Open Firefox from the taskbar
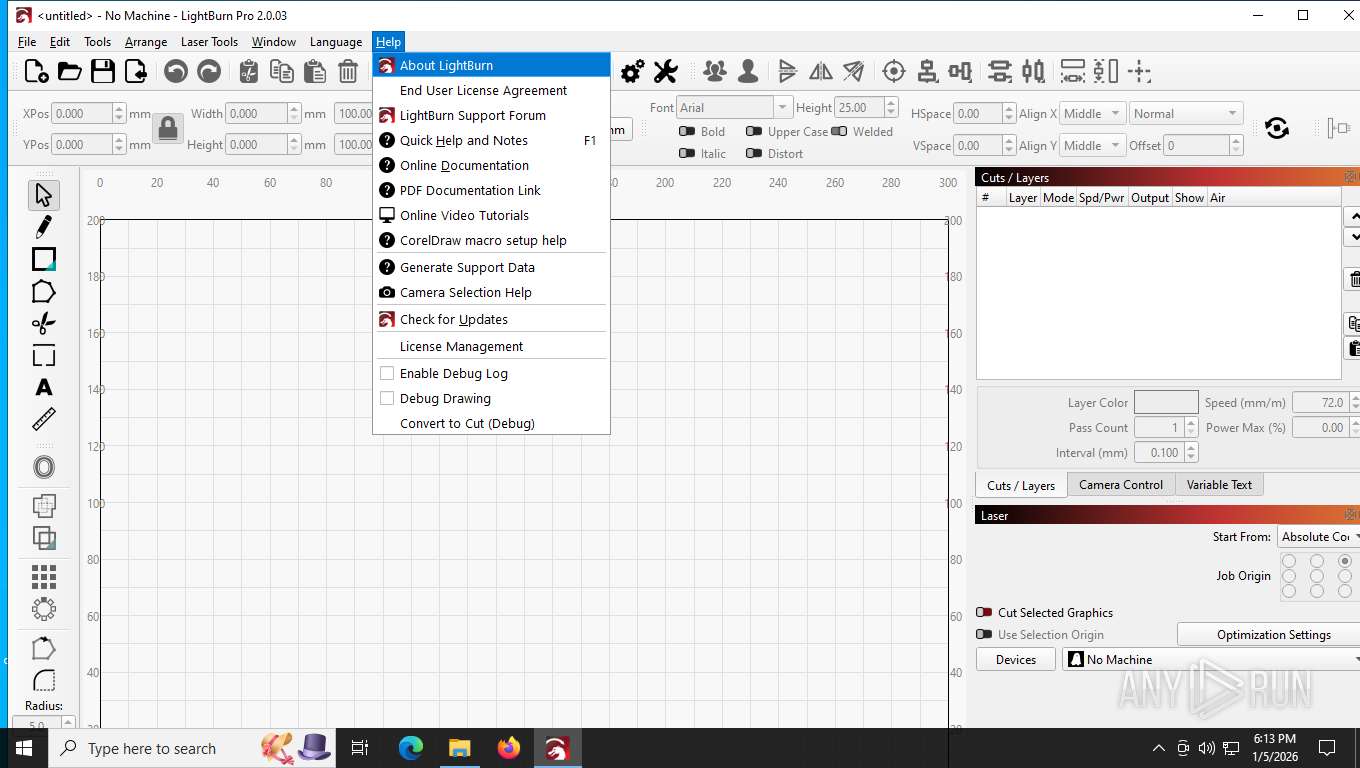 [509, 748]
